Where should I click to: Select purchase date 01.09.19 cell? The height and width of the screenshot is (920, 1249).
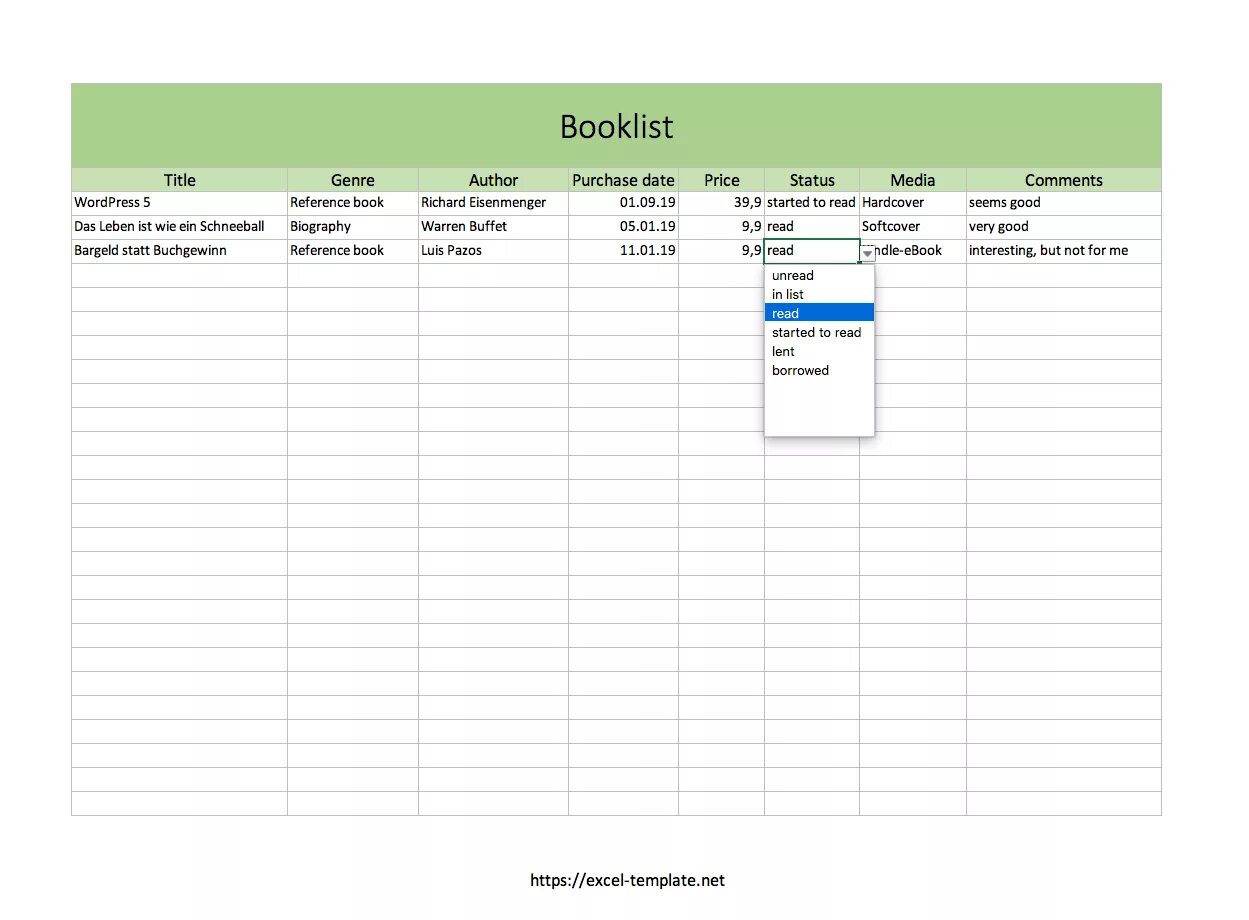pos(624,203)
